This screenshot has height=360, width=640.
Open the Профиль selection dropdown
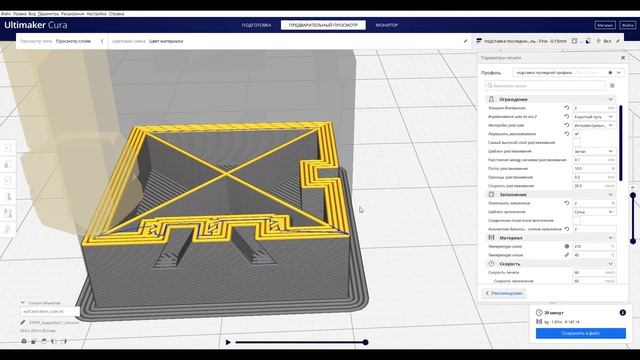(x=568, y=72)
